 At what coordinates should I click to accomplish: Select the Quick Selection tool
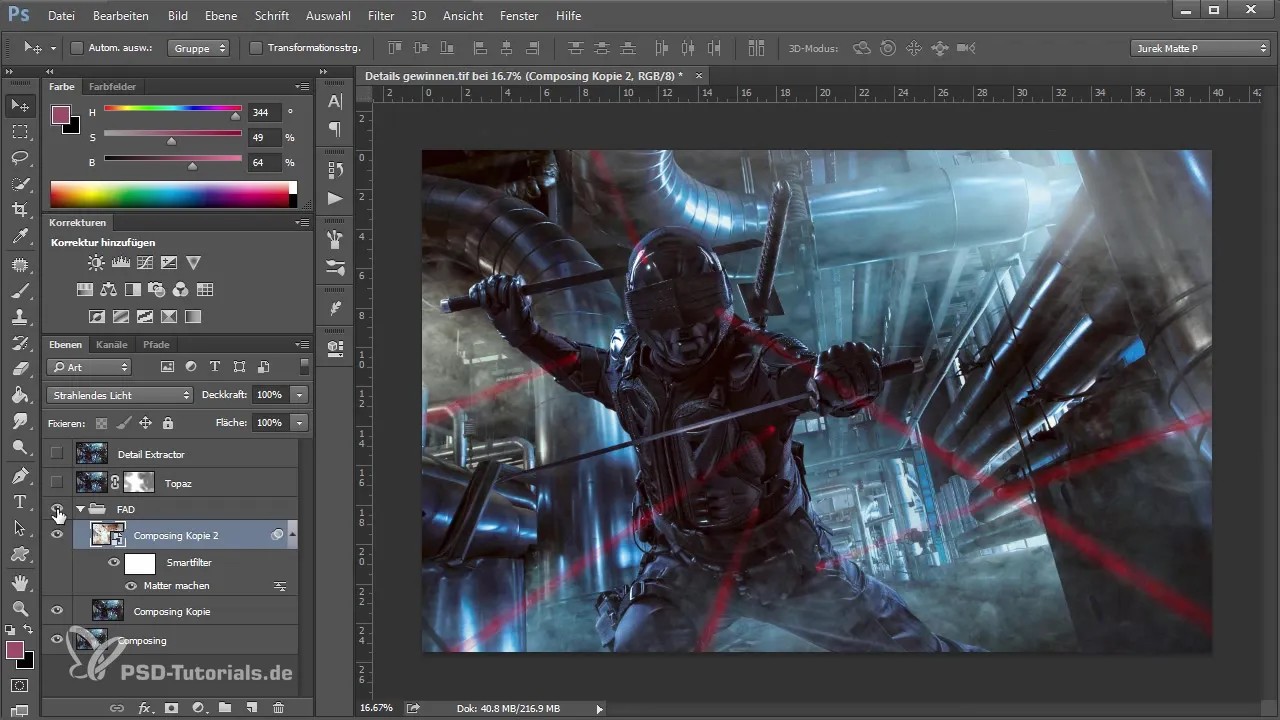(19, 184)
